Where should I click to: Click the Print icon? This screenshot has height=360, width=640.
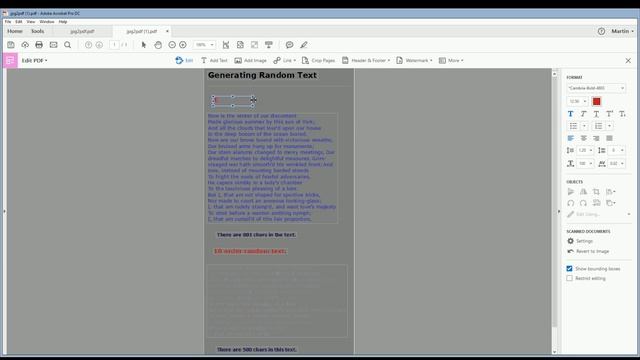point(39,45)
